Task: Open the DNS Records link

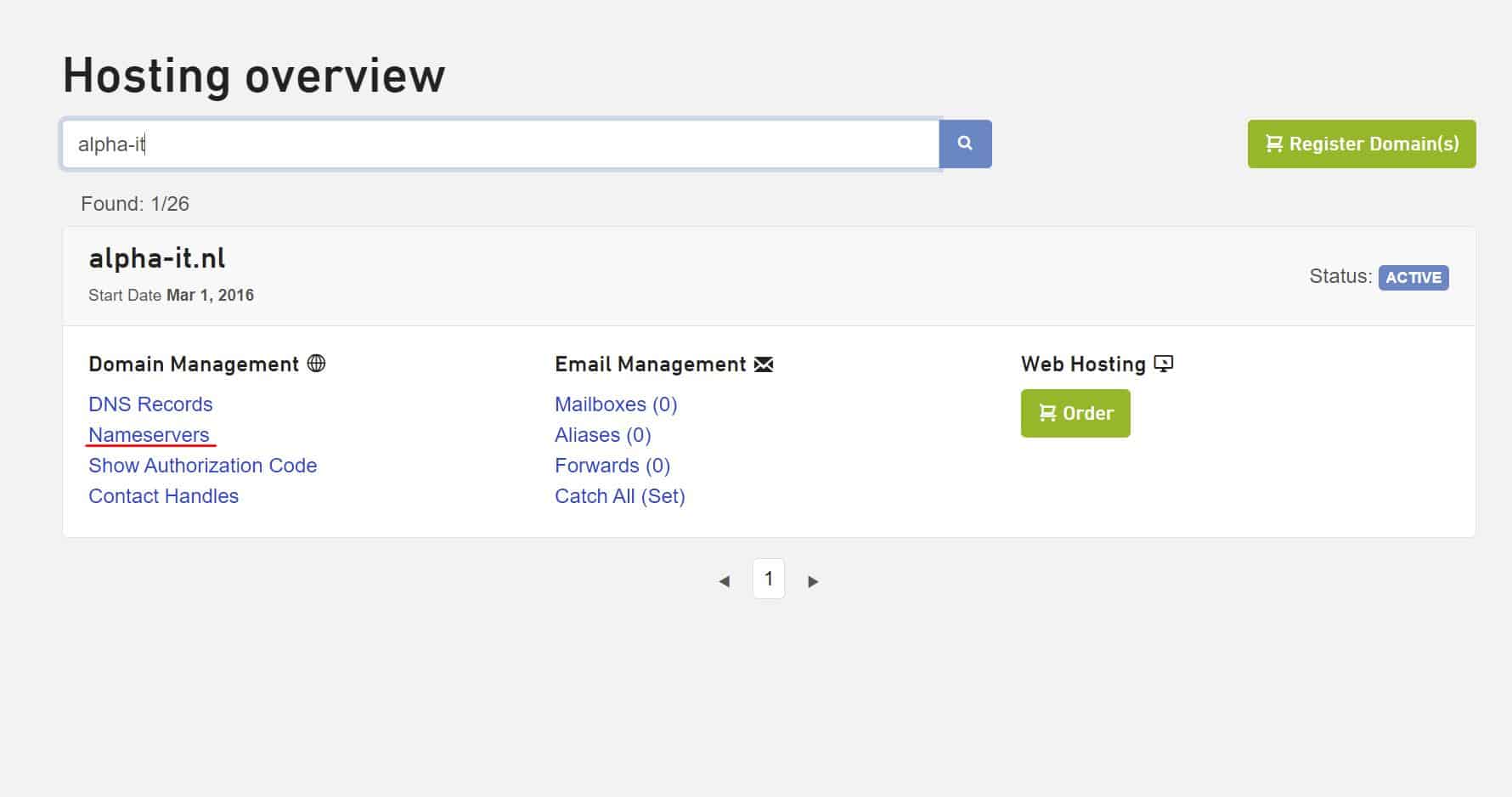Action: click(x=150, y=404)
